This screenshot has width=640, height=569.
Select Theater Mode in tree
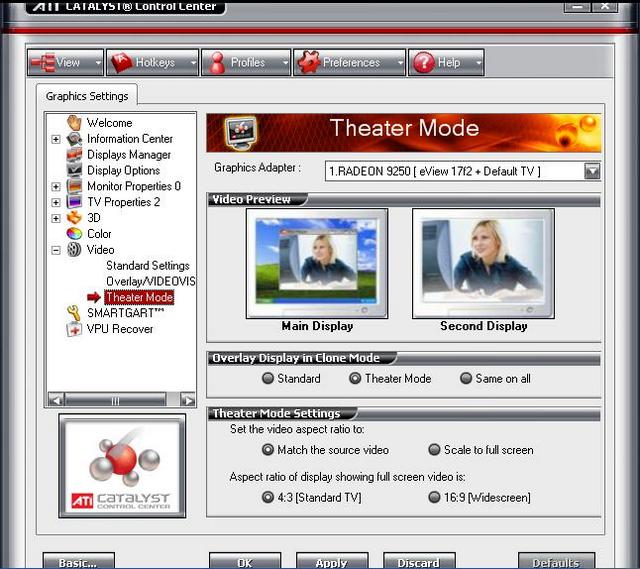[x=139, y=297]
